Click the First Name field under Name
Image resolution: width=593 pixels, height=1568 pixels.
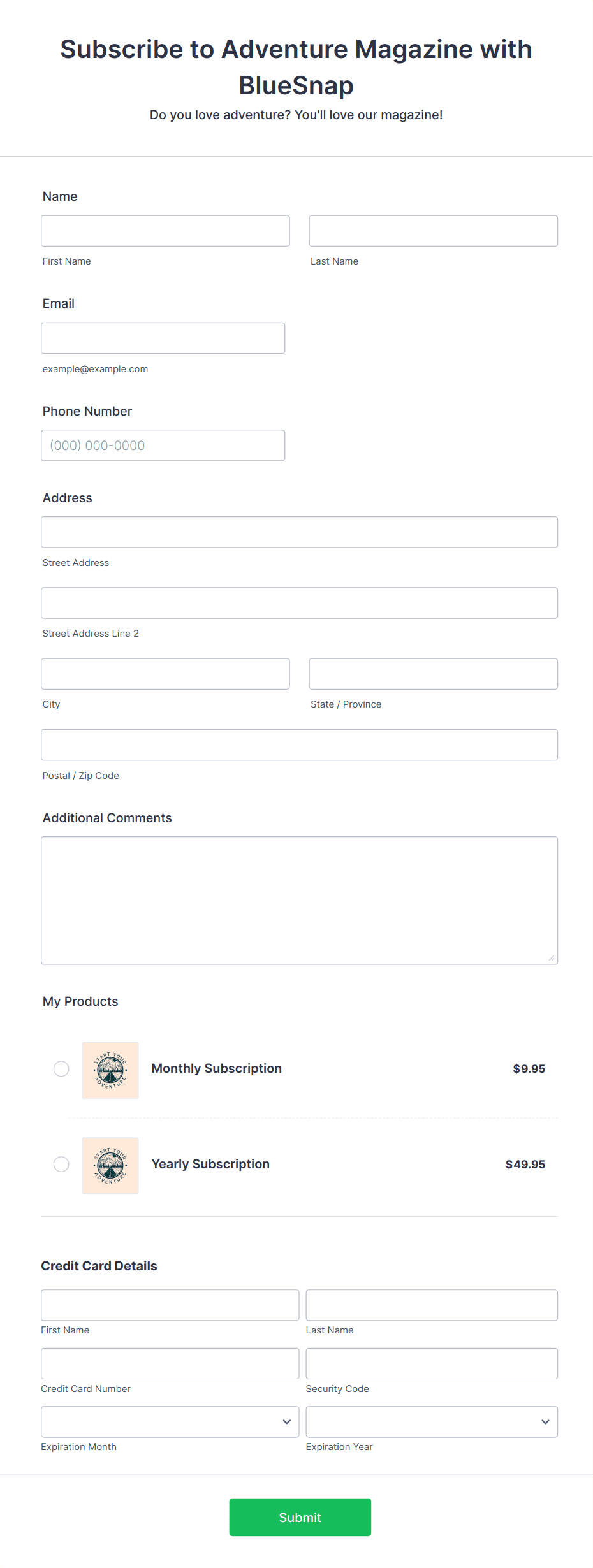click(x=165, y=231)
